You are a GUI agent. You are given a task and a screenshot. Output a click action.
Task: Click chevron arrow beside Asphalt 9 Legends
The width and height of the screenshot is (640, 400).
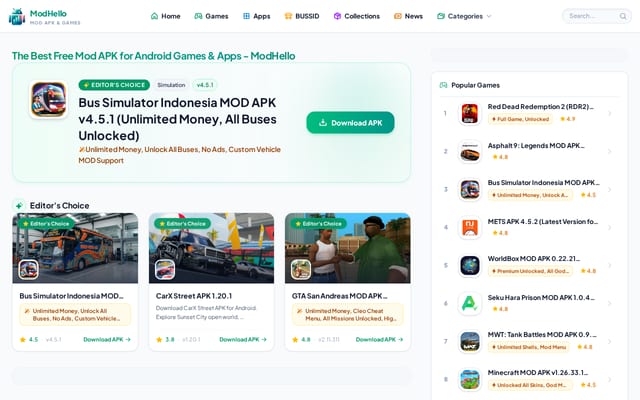pos(609,151)
